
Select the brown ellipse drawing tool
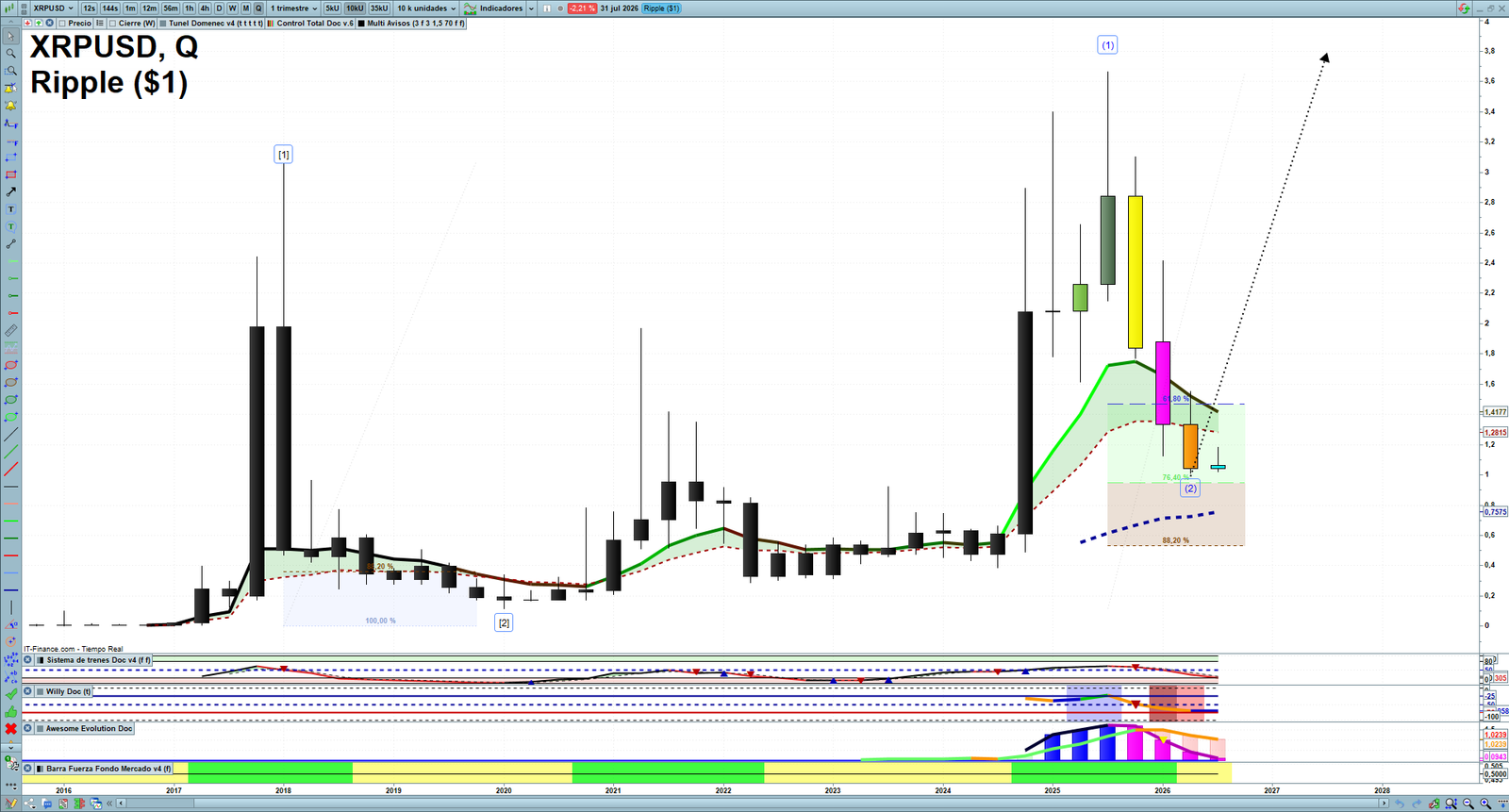coord(10,383)
